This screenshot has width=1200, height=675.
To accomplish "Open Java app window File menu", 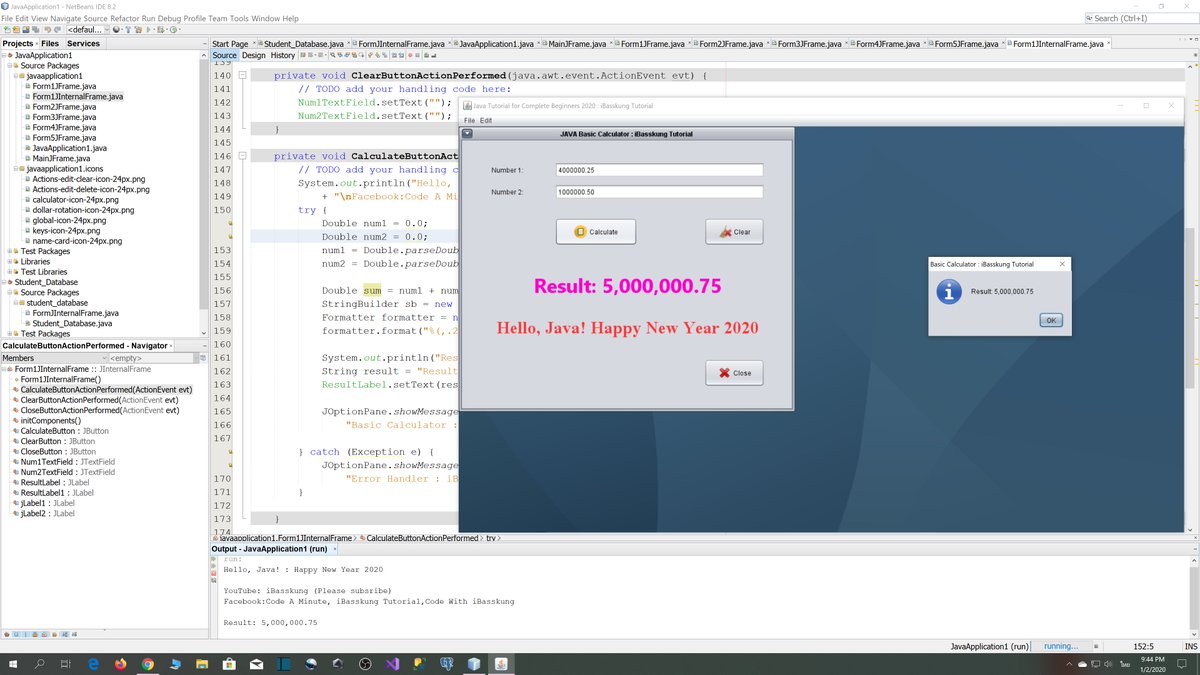I will (x=469, y=120).
